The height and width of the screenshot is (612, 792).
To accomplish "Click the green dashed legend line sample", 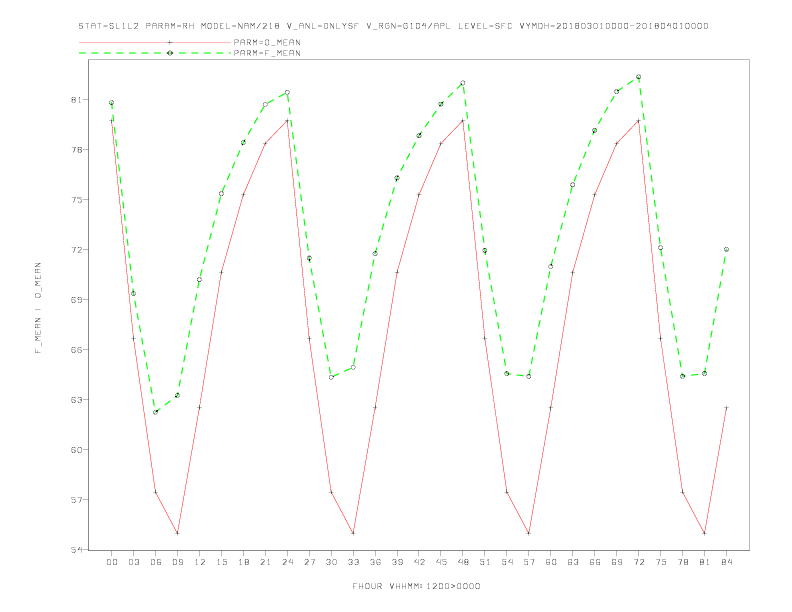I will 155,53.
